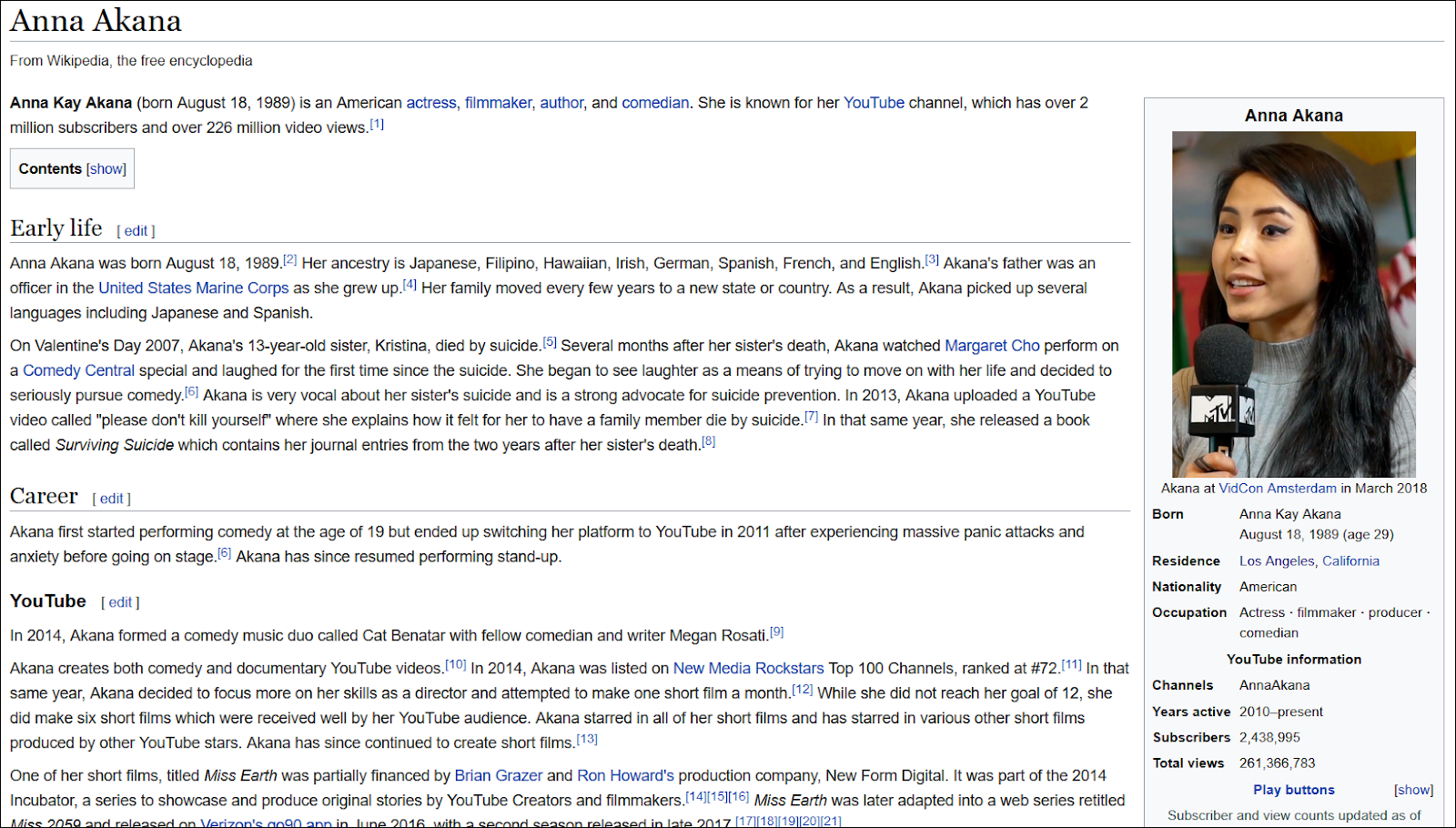Open citation [5] after 'died by suicide'
Viewport: 1456px width, 828px height.
point(550,342)
